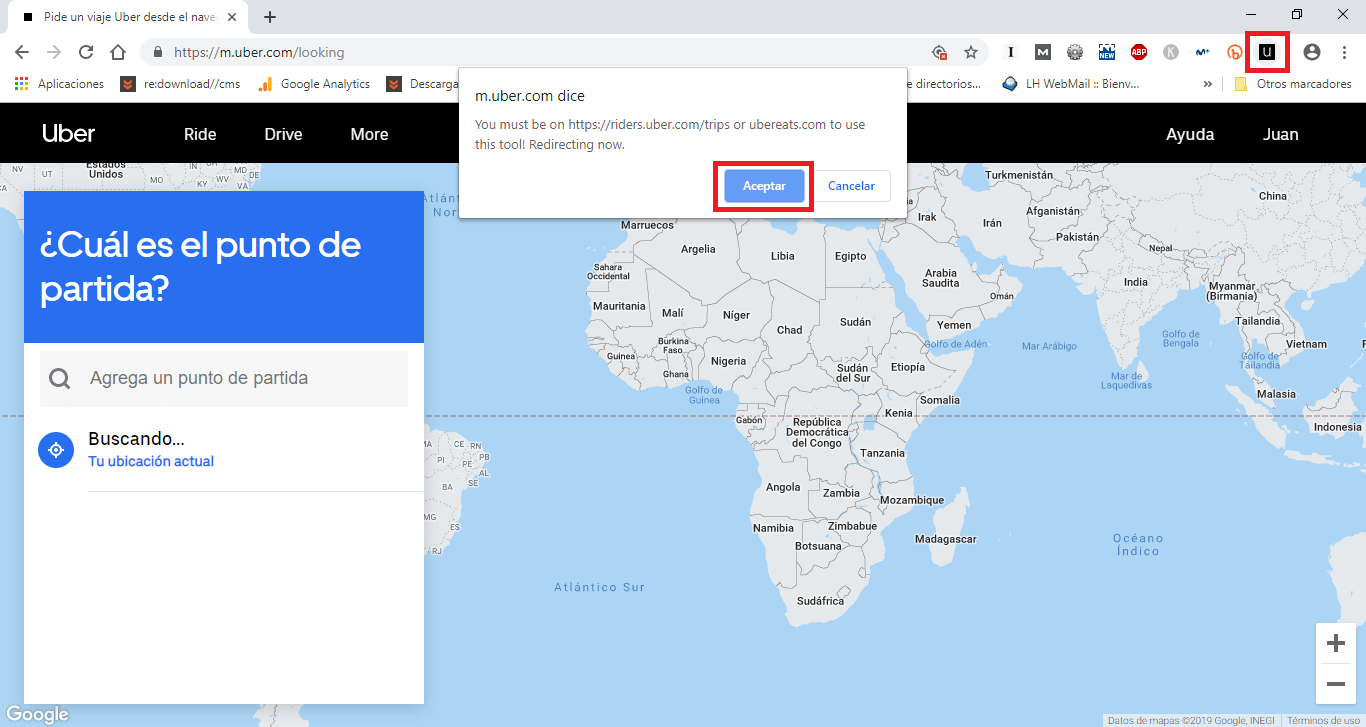Click the Sudáfrica map label
Image resolution: width=1366 pixels, height=727 pixels.
pos(821,601)
